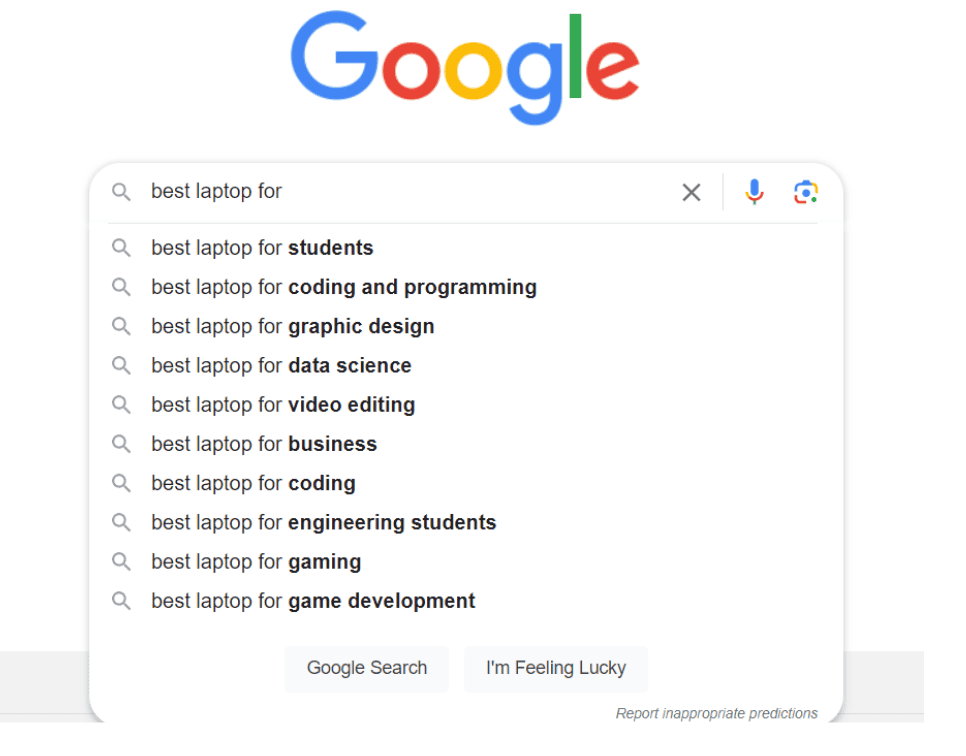This screenshot has height=756, width=966.
Task: Click magnifier icon beside 'business' suggestion
Action: [x=121, y=444]
